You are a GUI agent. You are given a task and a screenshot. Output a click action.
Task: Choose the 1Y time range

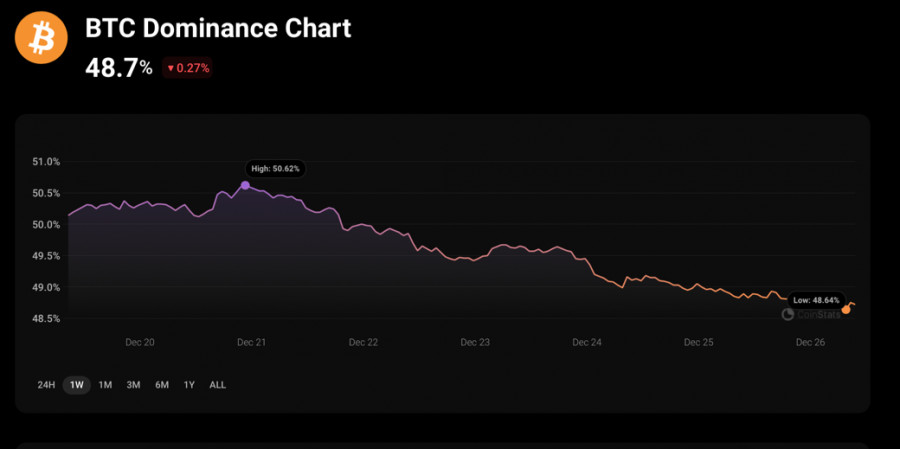pyautogui.click(x=189, y=385)
